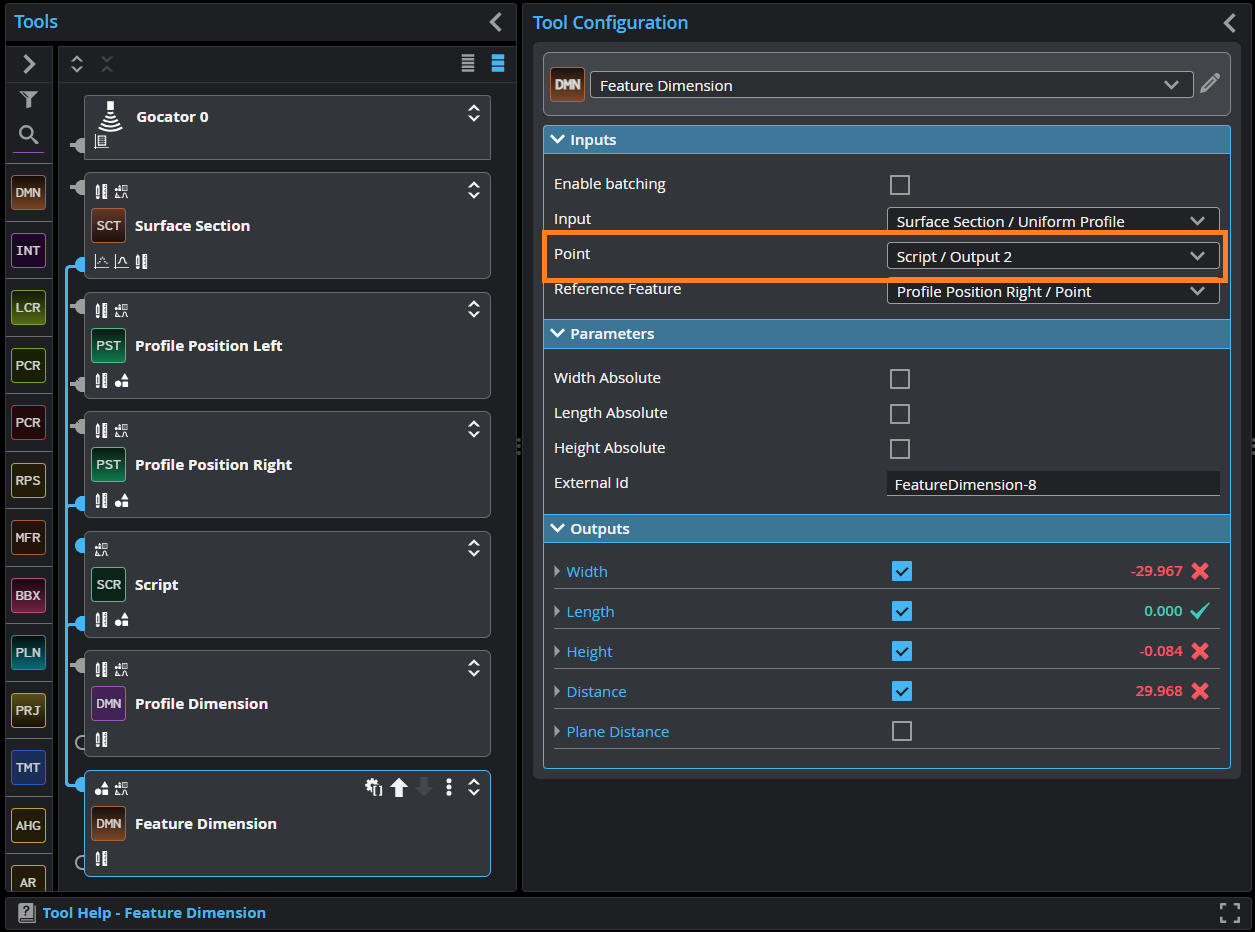The image size is (1255, 932).
Task: Click the pencil edit icon
Action: 1210,84
